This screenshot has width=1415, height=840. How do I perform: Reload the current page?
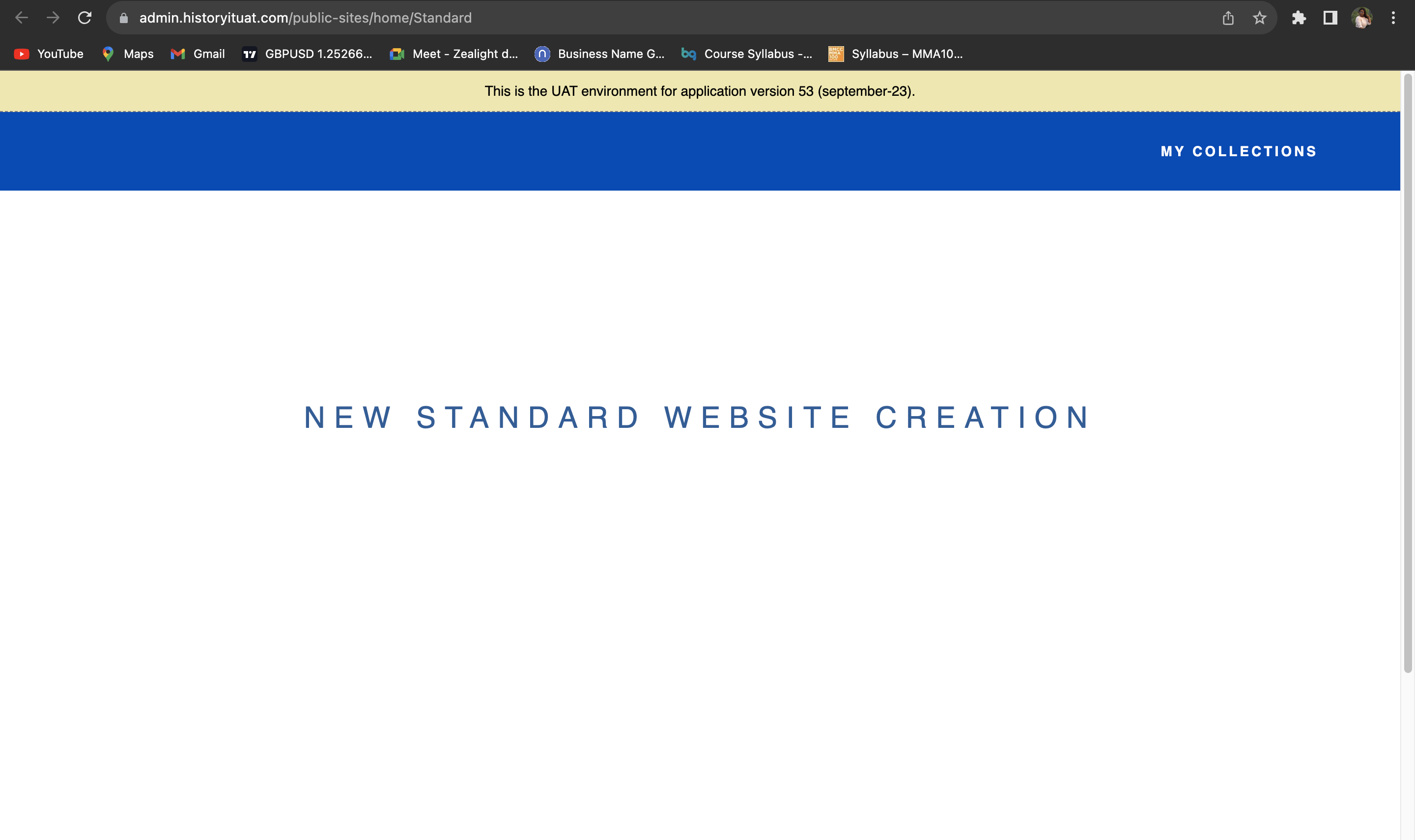[x=85, y=18]
